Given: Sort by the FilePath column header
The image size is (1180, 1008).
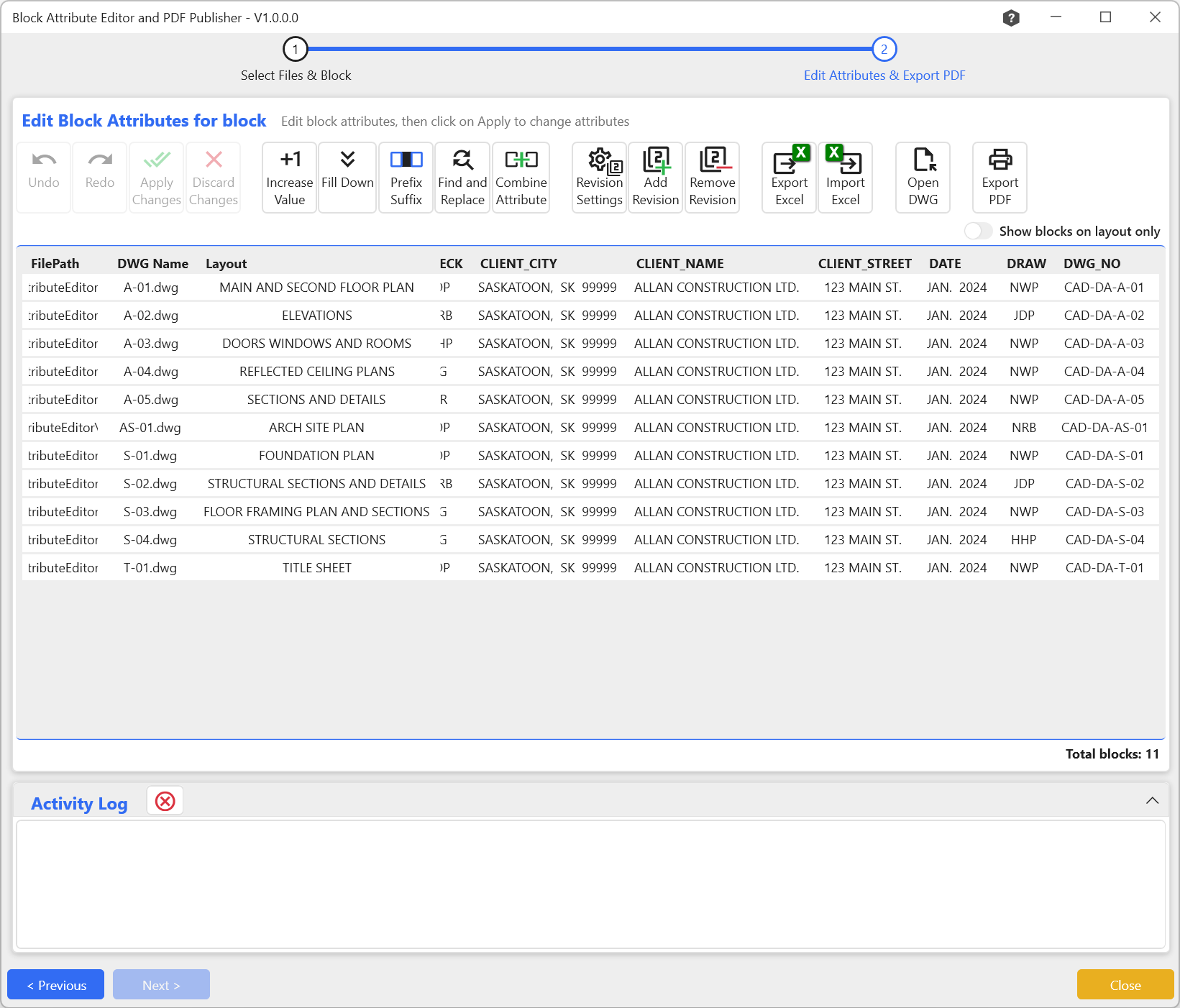Looking at the screenshot, I should pyautogui.click(x=55, y=264).
